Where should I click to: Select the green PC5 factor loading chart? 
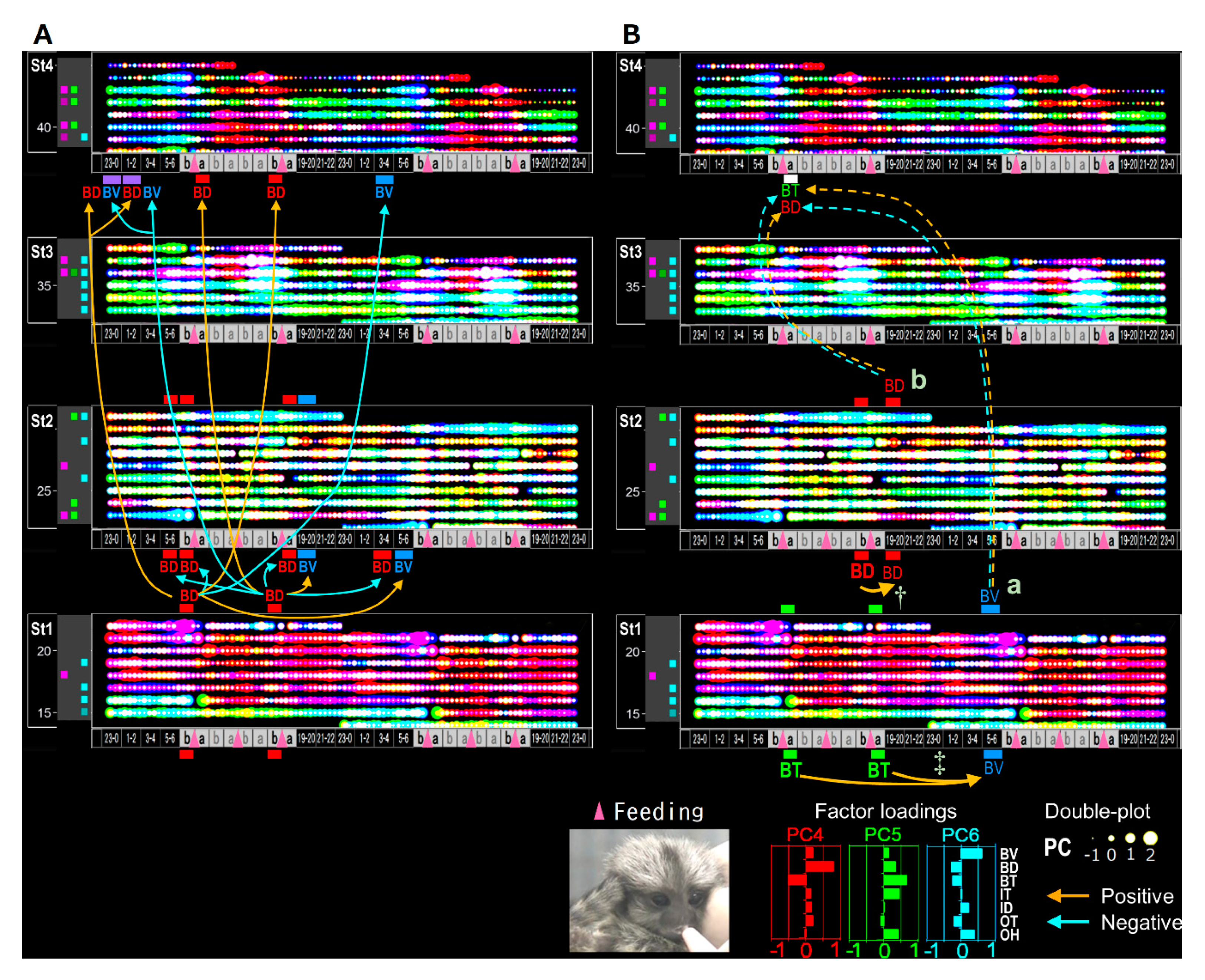click(x=883, y=892)
